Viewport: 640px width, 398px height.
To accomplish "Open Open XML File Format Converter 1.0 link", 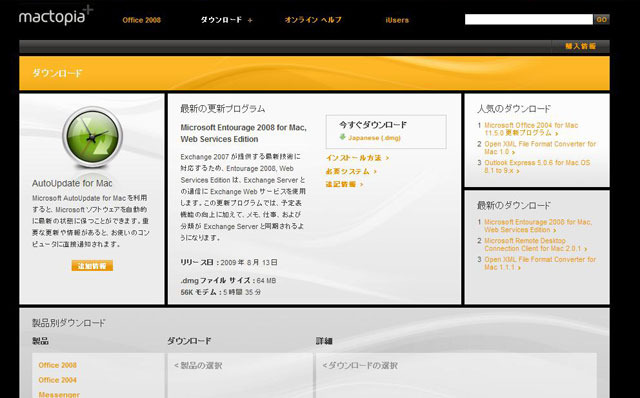I will 540,148.
